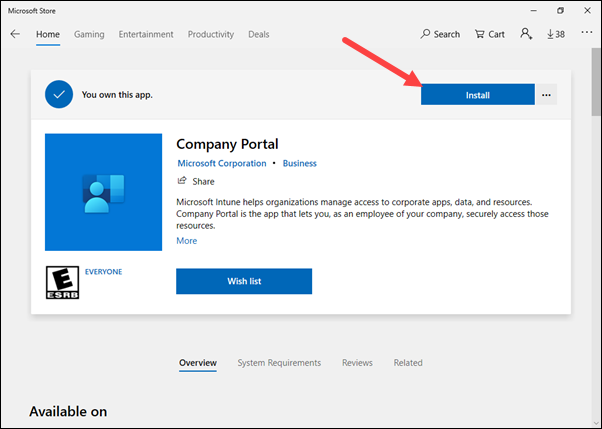This screenshot has width=602, height=429.
Task: Open the account sign-in icon
Action: pos(526,34)
